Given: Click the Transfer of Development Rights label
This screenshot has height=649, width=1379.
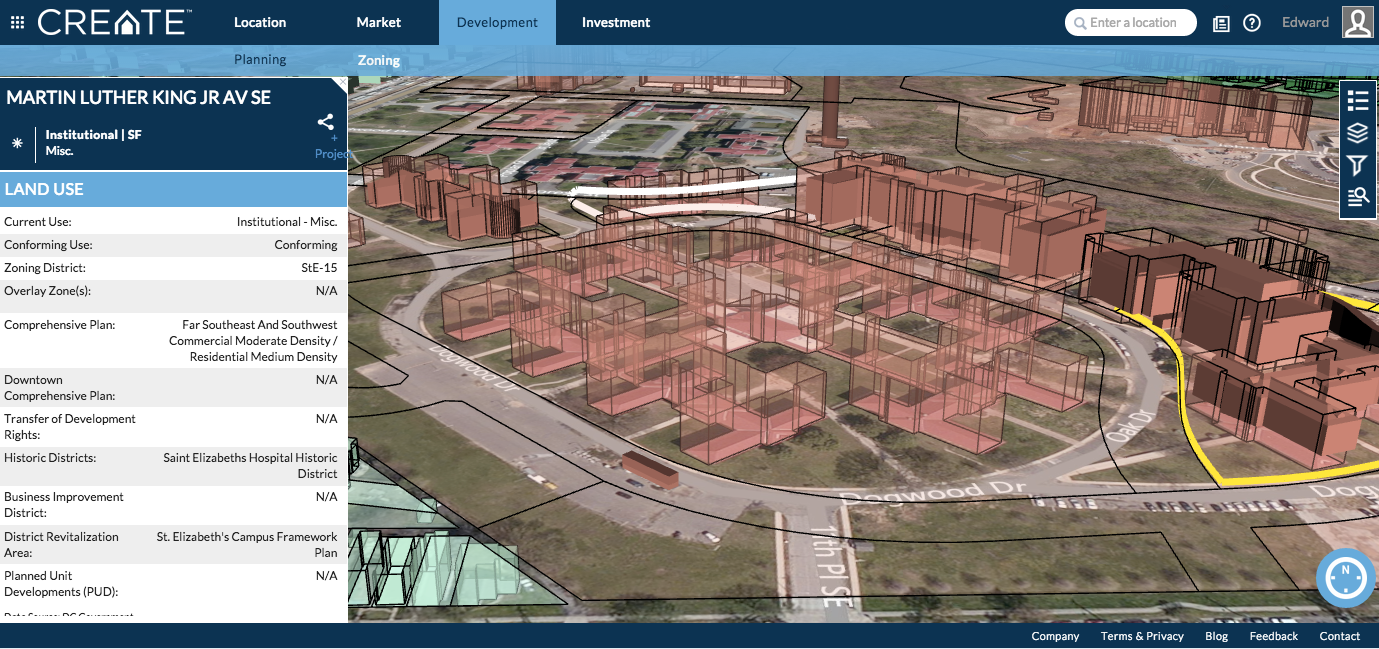Looking at the screenshot, I should pos(70,427).
